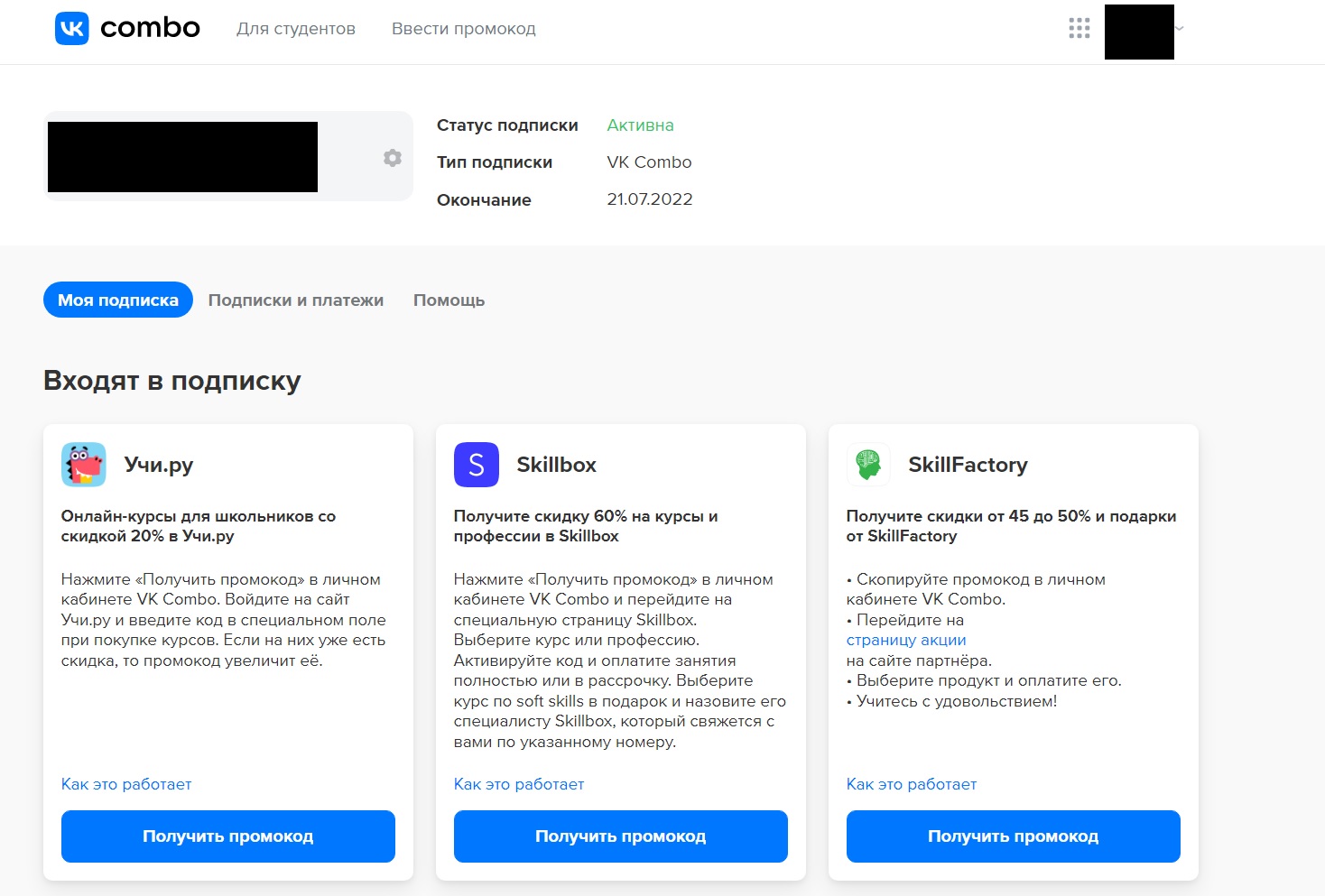
Task: Open the Помощь tab
Action: click(449, 300)
